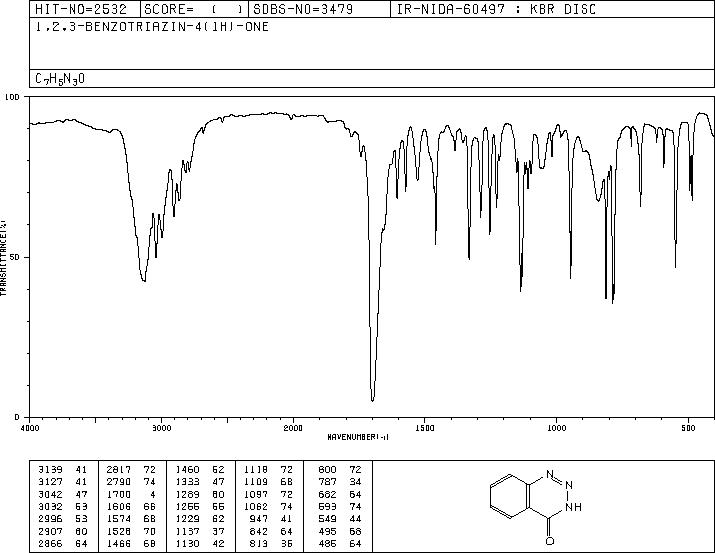This screenshot has width=715, height=553.
Task: Click the TRANSMITTANCE y-axis title
Action: point(3,258)
